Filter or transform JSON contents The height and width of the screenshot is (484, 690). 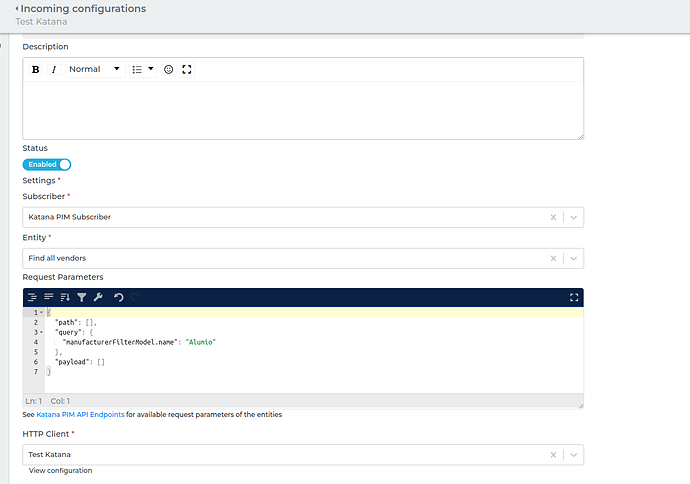point(81,297)
